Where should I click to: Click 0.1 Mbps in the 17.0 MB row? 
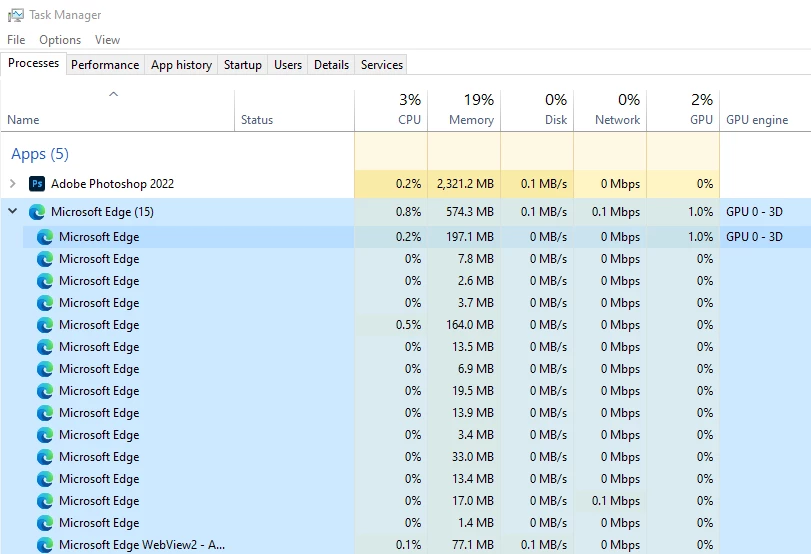[615, 501]
